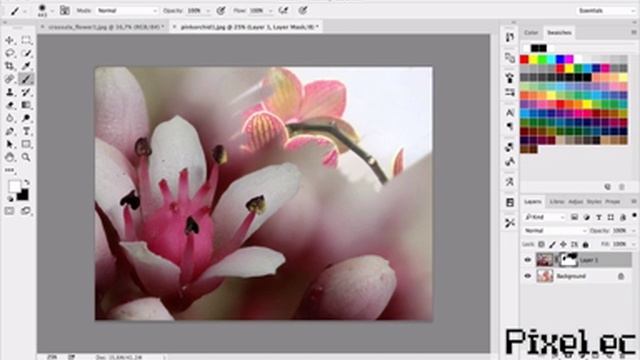Viewport: 640px width, 360px height.
Task: Open layer blending mode dropdown
Action: point(555,231)
